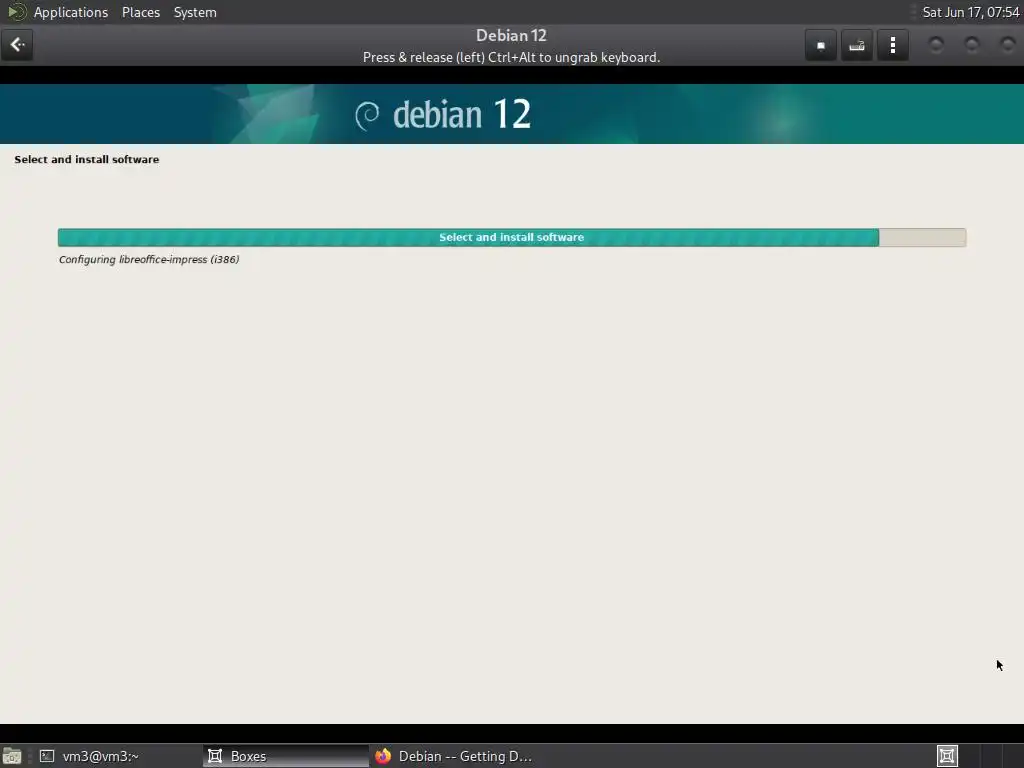The width and height of the screenshot is (1024, 768).
Task: Click the Ctrl+Alt ungrab keyboard hint text
Action: click(511, 57)
